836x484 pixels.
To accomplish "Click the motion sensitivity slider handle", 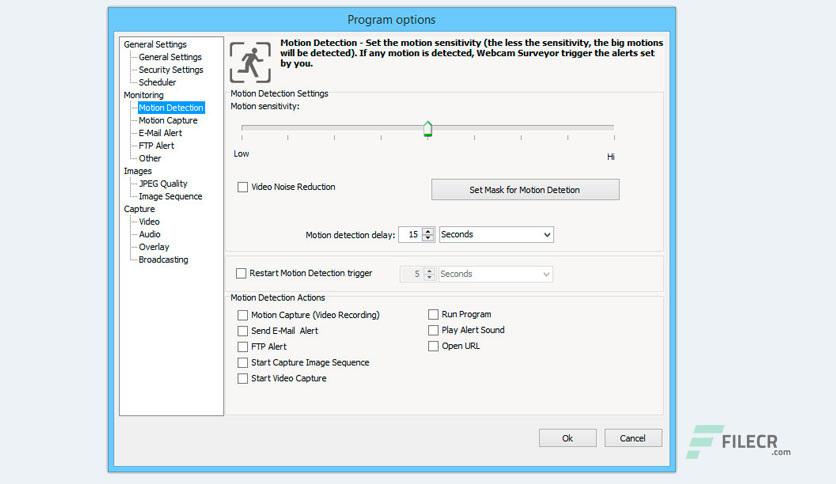I will click(428, 128).
